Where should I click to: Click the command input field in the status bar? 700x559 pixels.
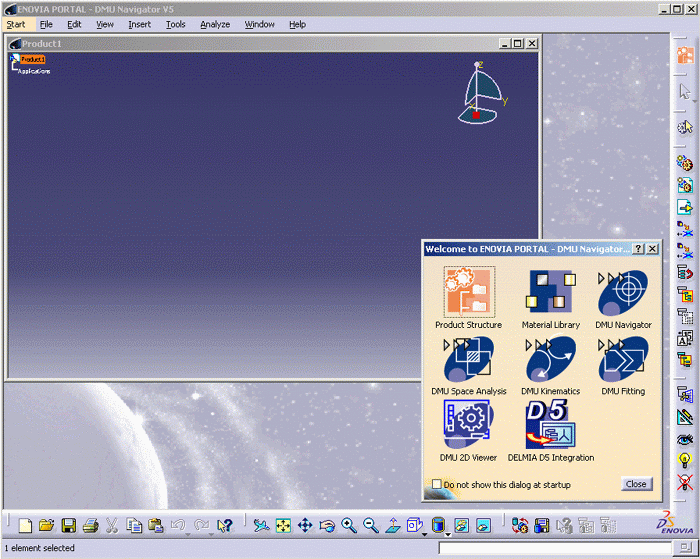tap(555, 548)
